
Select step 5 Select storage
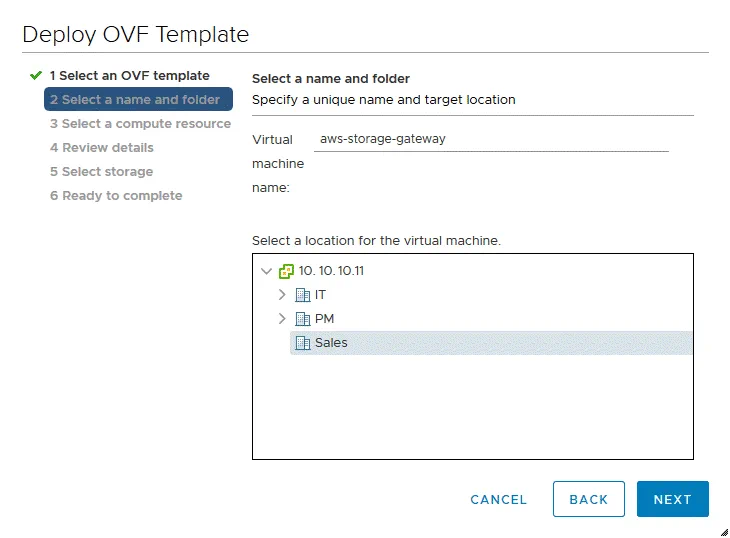101,172
